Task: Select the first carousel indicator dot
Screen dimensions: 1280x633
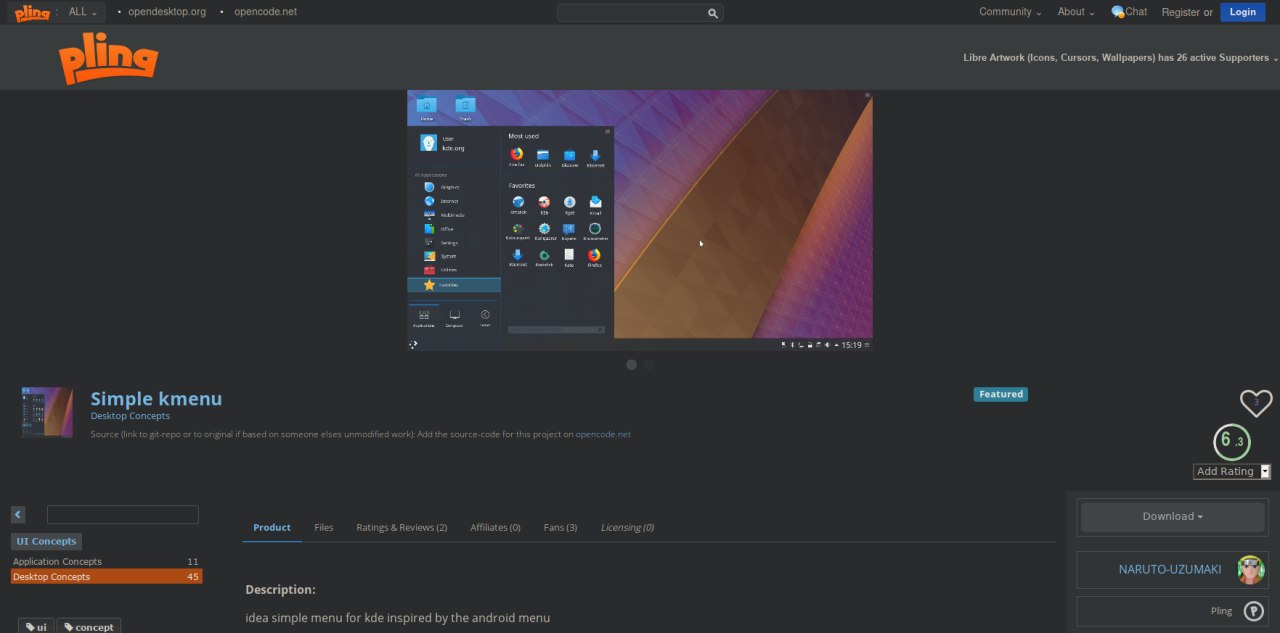Action: (x=631, y=365)
